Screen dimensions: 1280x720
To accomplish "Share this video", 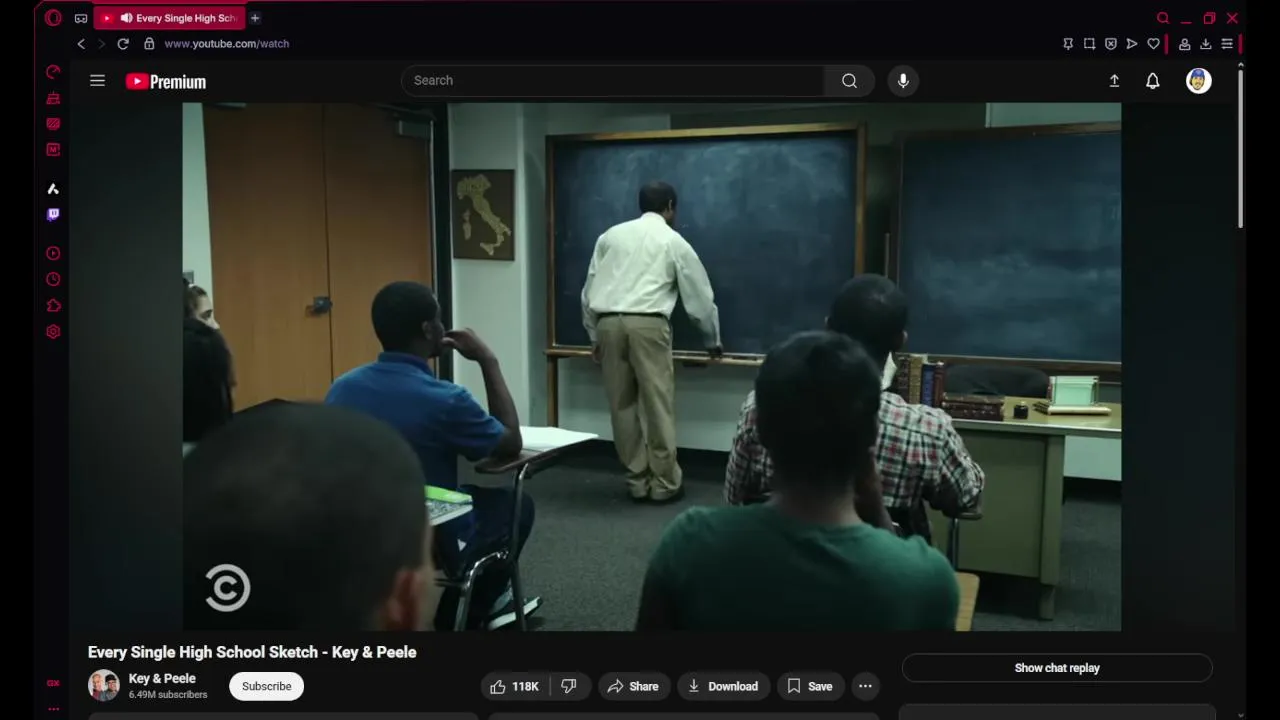I will 633,686.
